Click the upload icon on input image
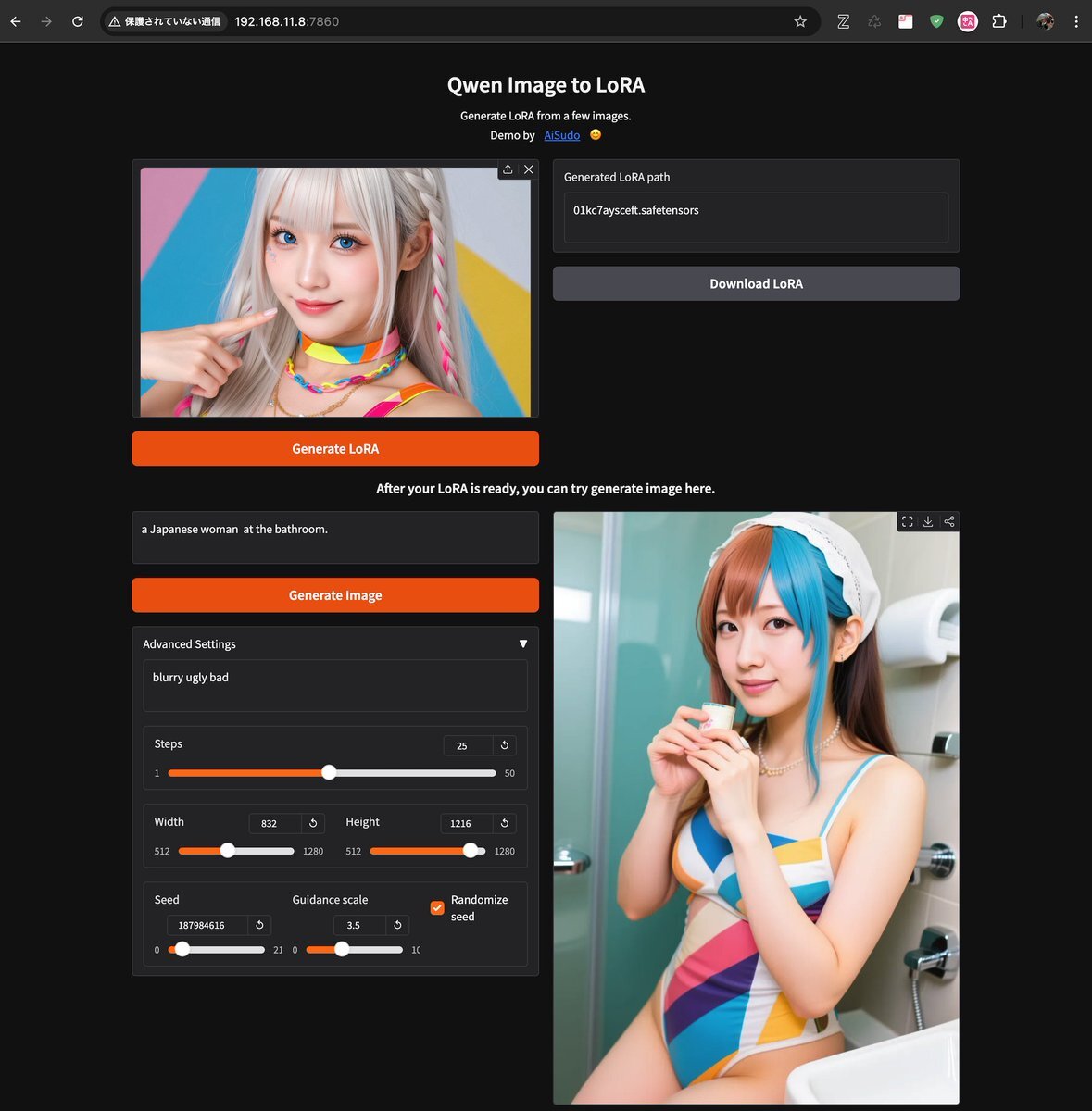Image resolution: width=1092 pixels, height=1111 pixels. coord(508,169)
